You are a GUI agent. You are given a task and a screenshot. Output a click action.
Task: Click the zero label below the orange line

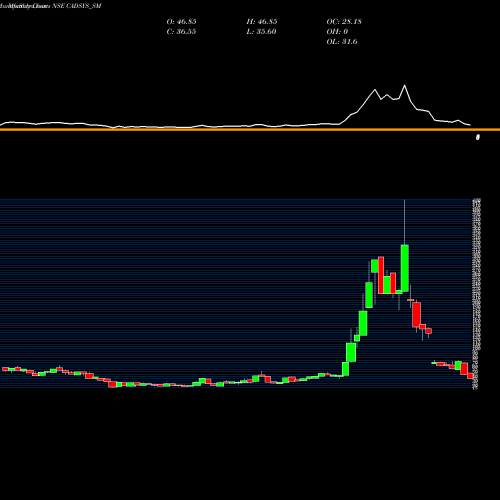(478, 137)
